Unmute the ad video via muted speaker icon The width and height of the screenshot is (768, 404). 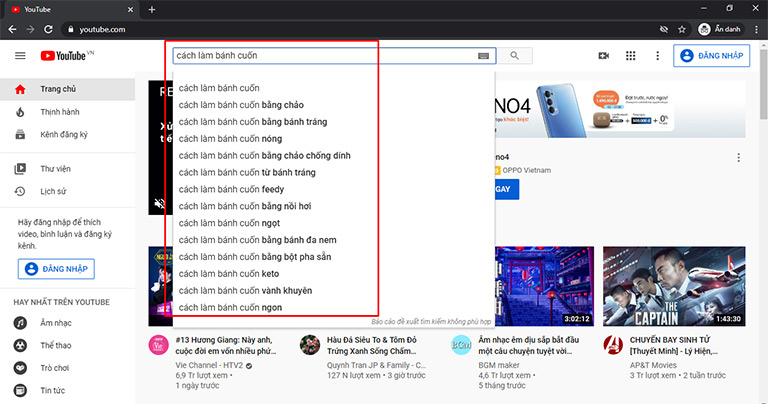[160, 203]
